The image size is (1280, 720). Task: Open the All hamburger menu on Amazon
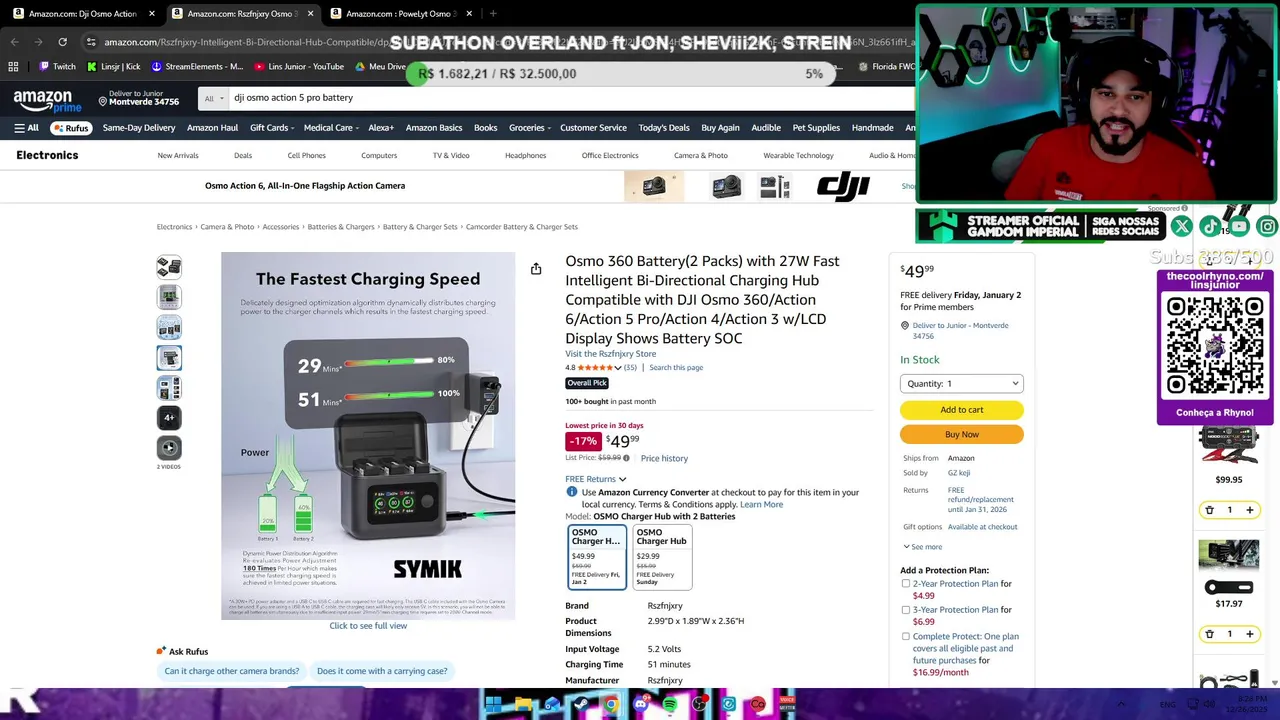point(26,128)
